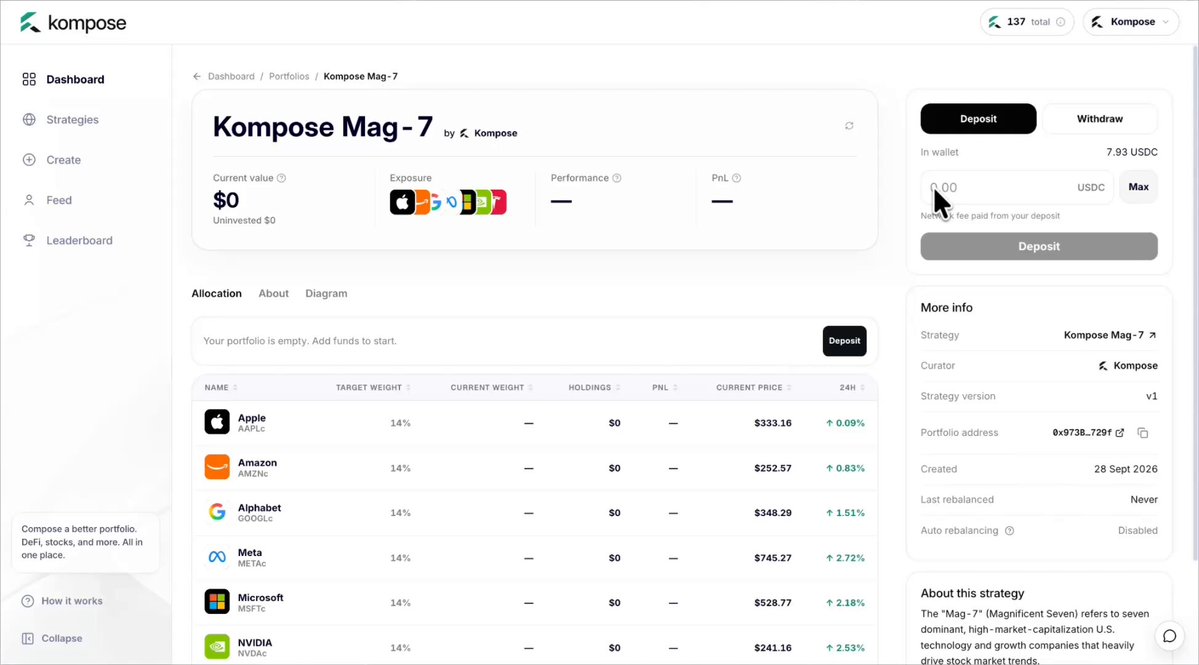Viewport: 1199px width, 665px height.
Task: Open portfolio address in external explorer
Action: [x=1120, y=433]
